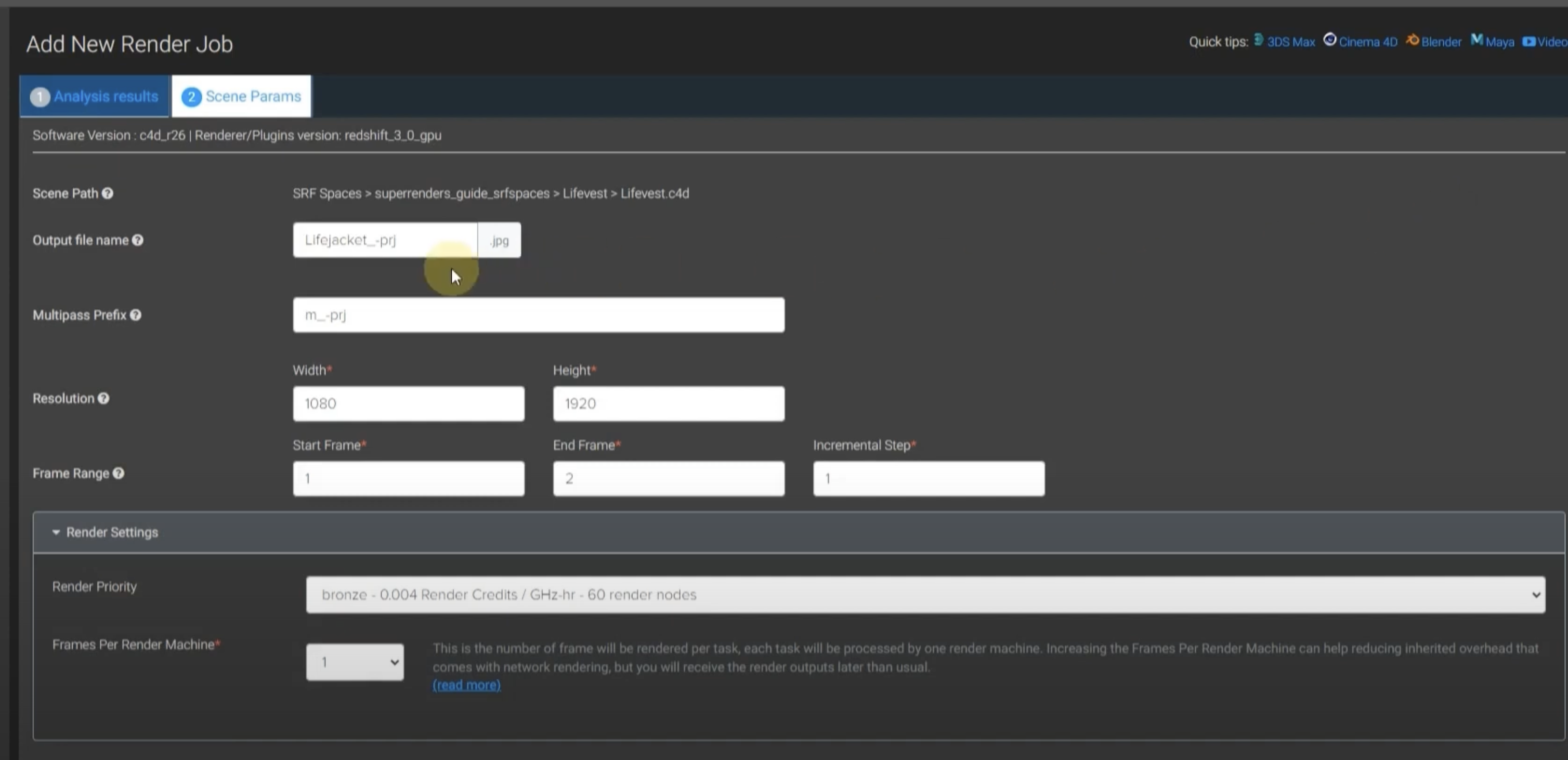Screen dimensions: 1568x760
Task: Collapse the Render Settings section
Action: [x=56, y=532]
